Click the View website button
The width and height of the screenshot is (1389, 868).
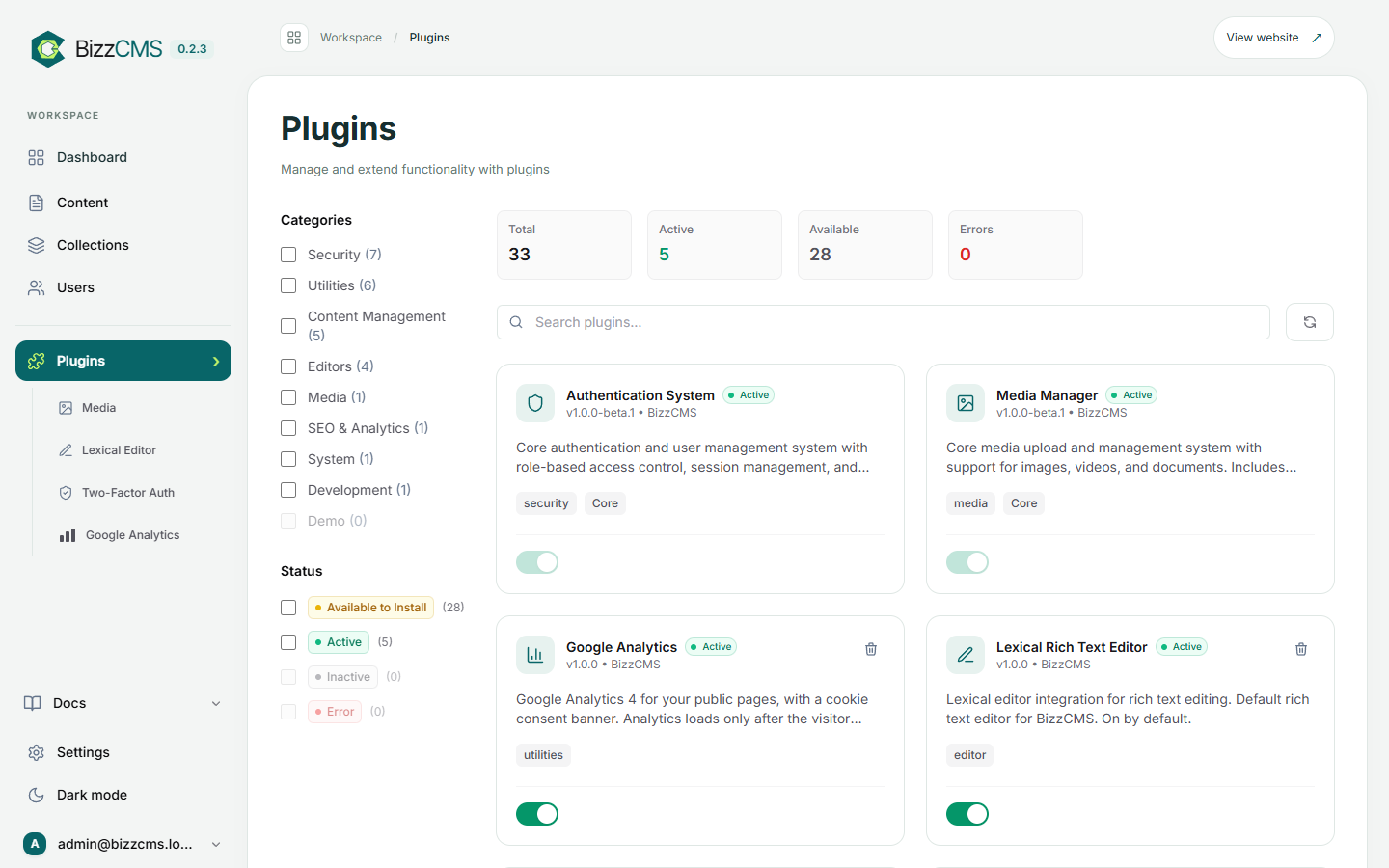(x=1273, y=38)
